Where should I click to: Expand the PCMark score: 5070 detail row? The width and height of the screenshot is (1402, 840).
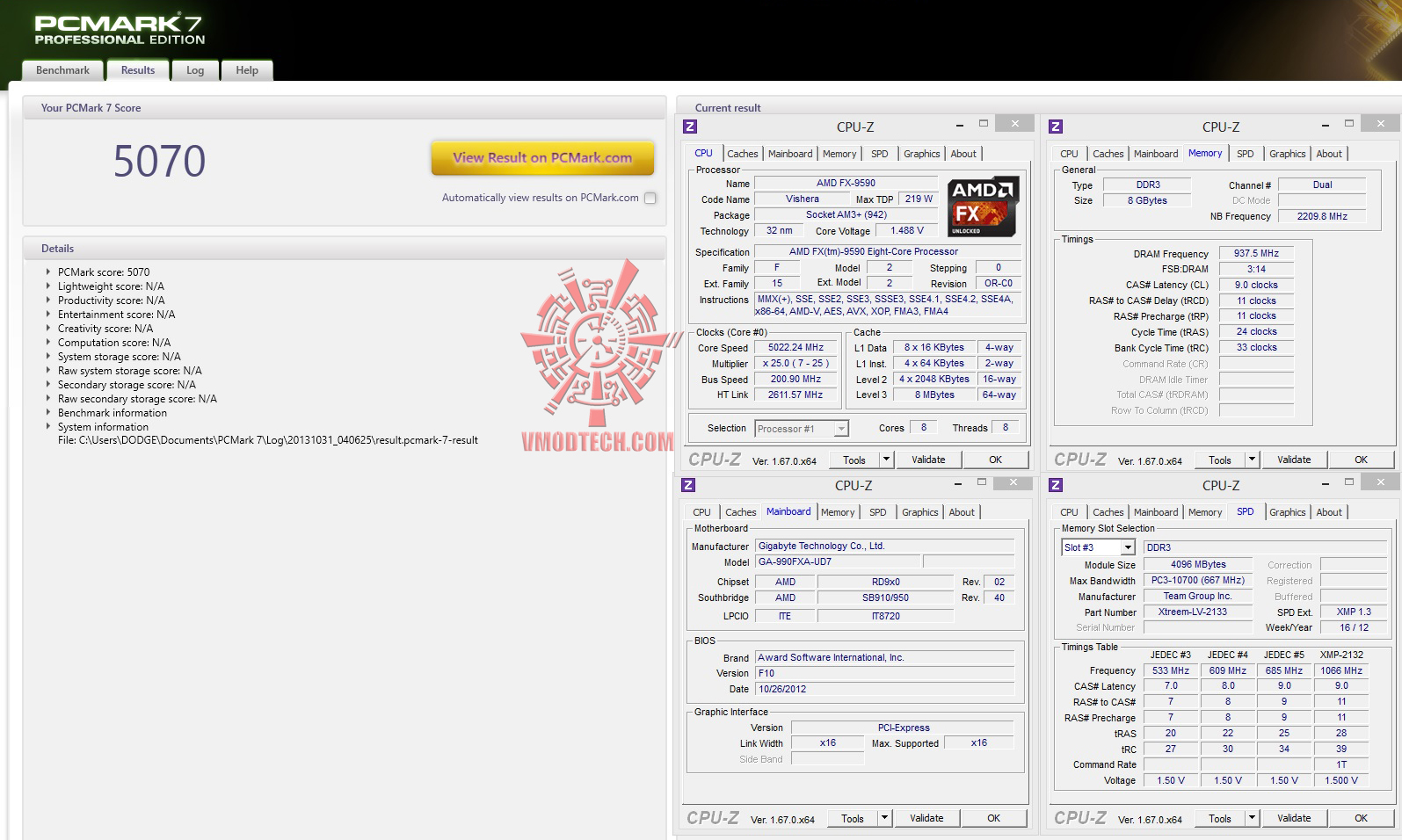point(48,272)
